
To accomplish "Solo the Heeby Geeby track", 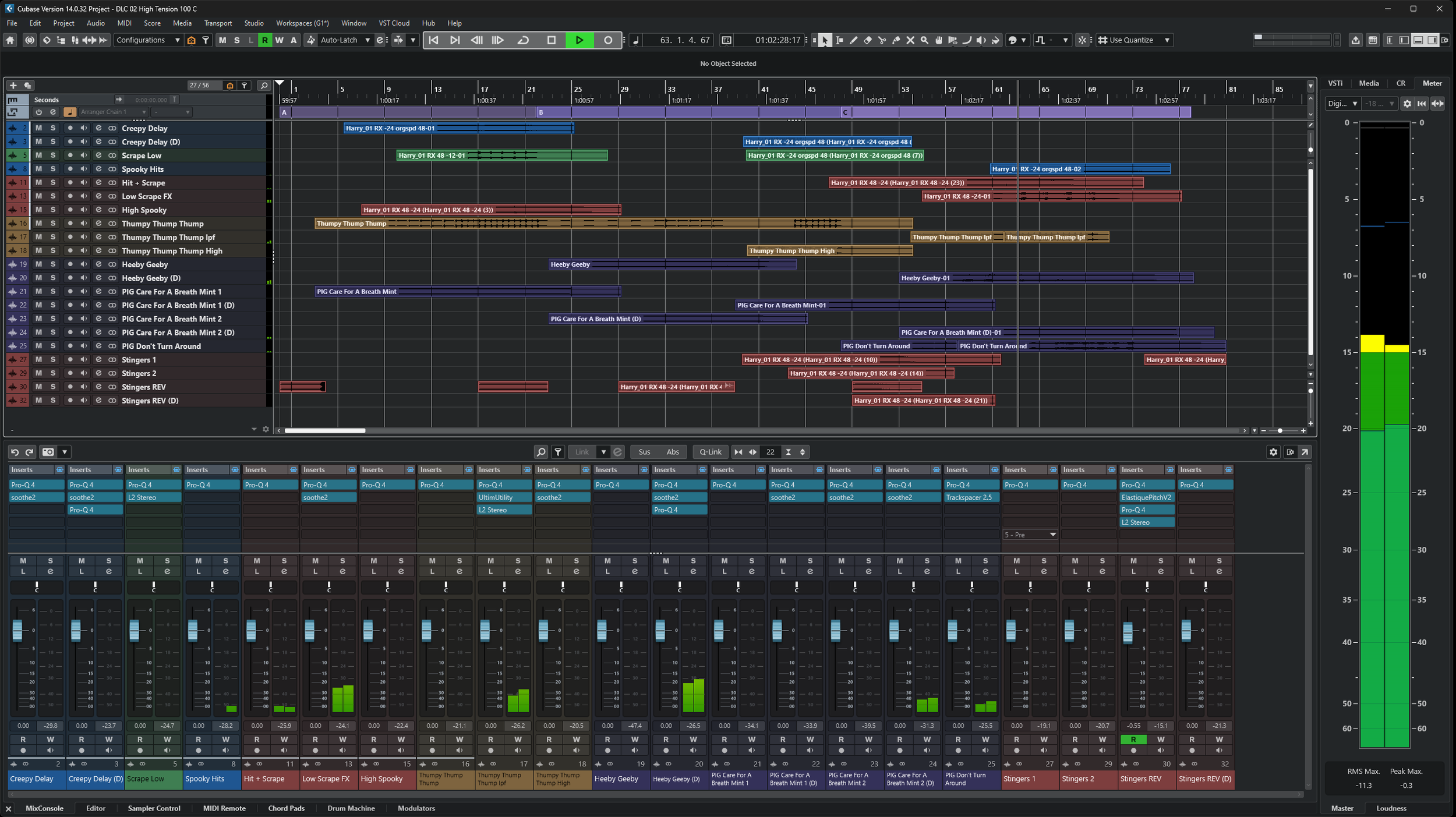I will [x=52, y=264].
